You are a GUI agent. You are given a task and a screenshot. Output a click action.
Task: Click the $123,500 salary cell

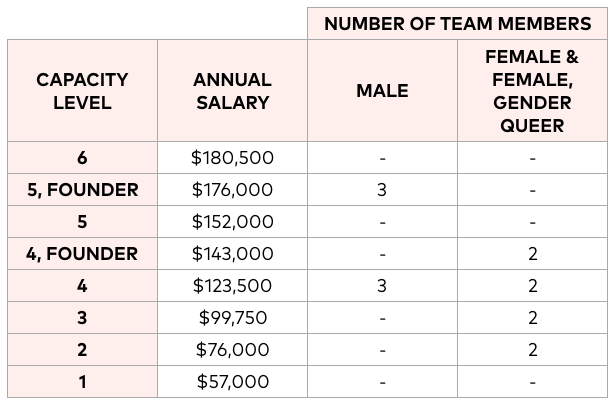pyautogui.click(x=233, y=286)
